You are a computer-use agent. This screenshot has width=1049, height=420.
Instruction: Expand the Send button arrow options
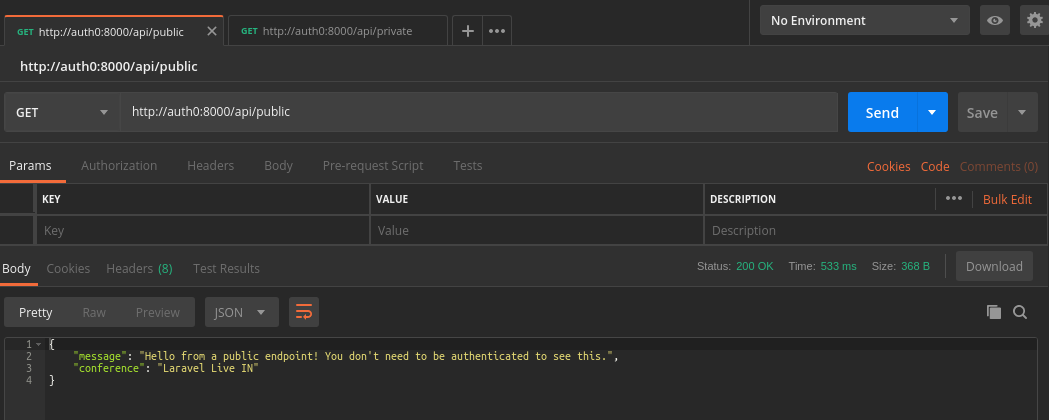932,112
